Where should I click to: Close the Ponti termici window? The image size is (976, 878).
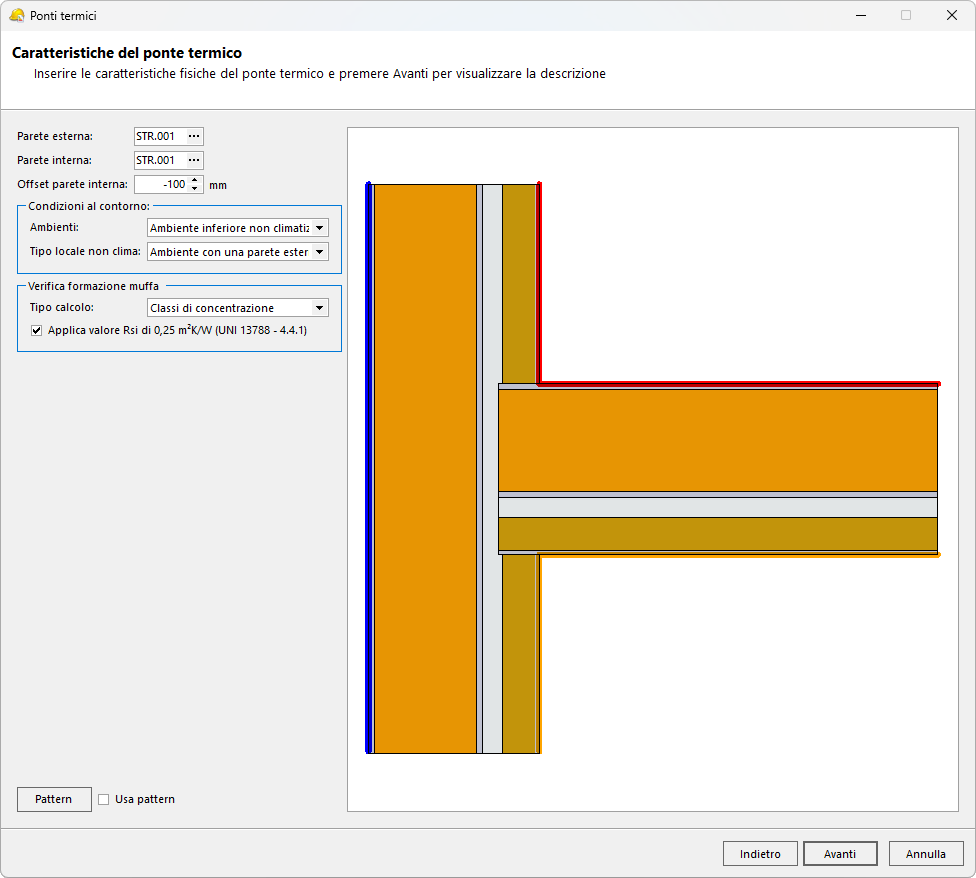952,15
